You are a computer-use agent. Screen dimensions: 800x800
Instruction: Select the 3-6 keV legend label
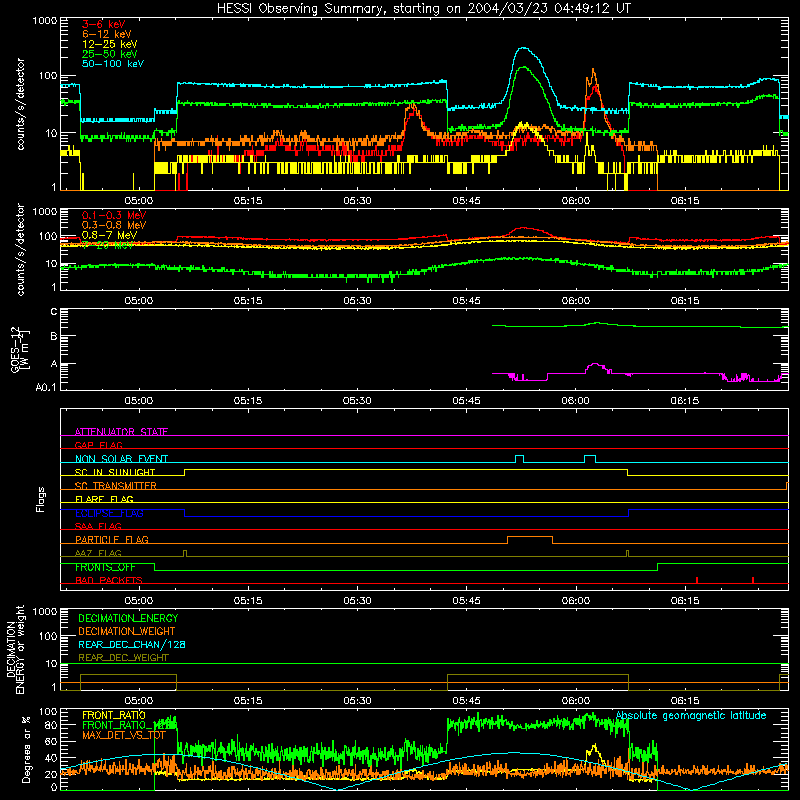point(104,24)
